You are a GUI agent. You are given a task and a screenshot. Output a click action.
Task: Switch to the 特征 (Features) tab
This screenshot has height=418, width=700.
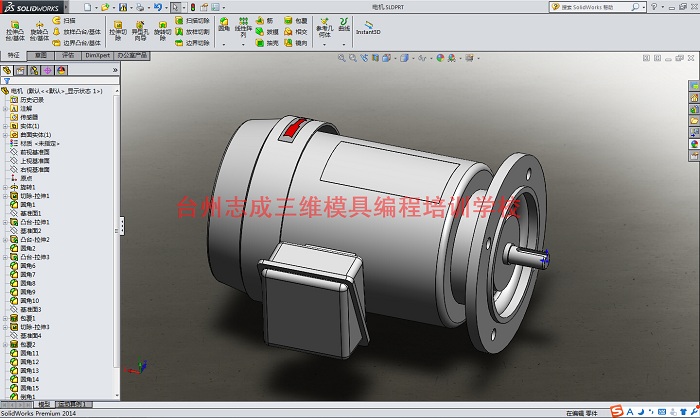tap(13, 55)
